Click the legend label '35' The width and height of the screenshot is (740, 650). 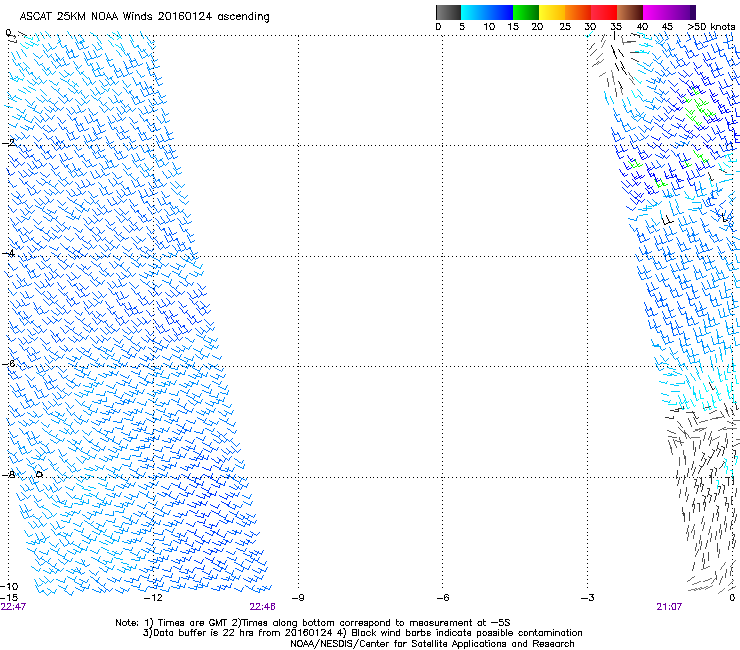pos(617,27)
